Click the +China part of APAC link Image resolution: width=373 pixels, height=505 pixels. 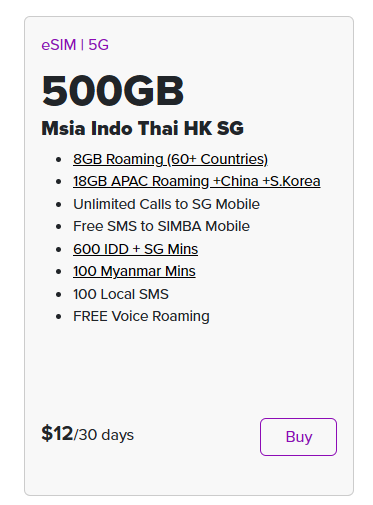pos(236,181)
